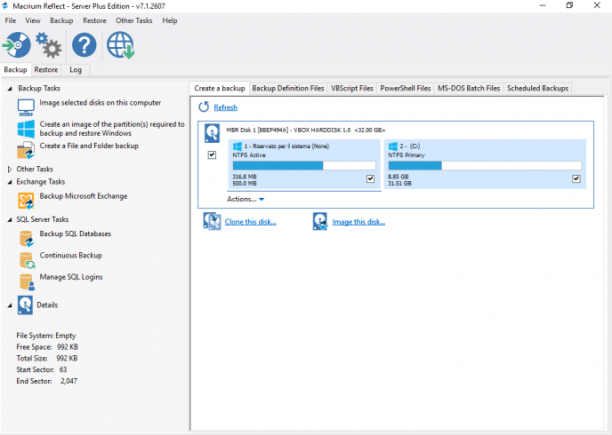Open the PowerShell Files tab
Screen dimensions: 612x435
[x=405, y=89]
